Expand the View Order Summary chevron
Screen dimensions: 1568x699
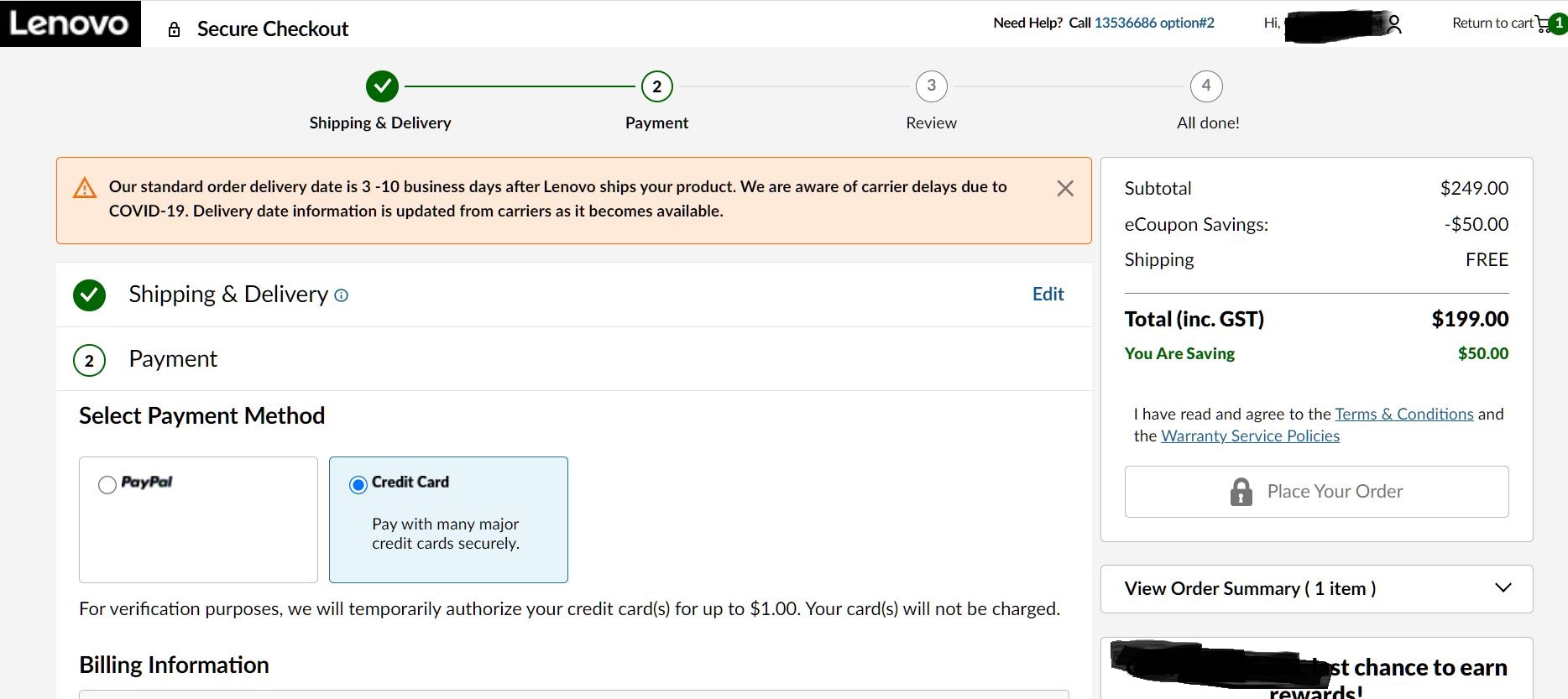click(1503, 587)
